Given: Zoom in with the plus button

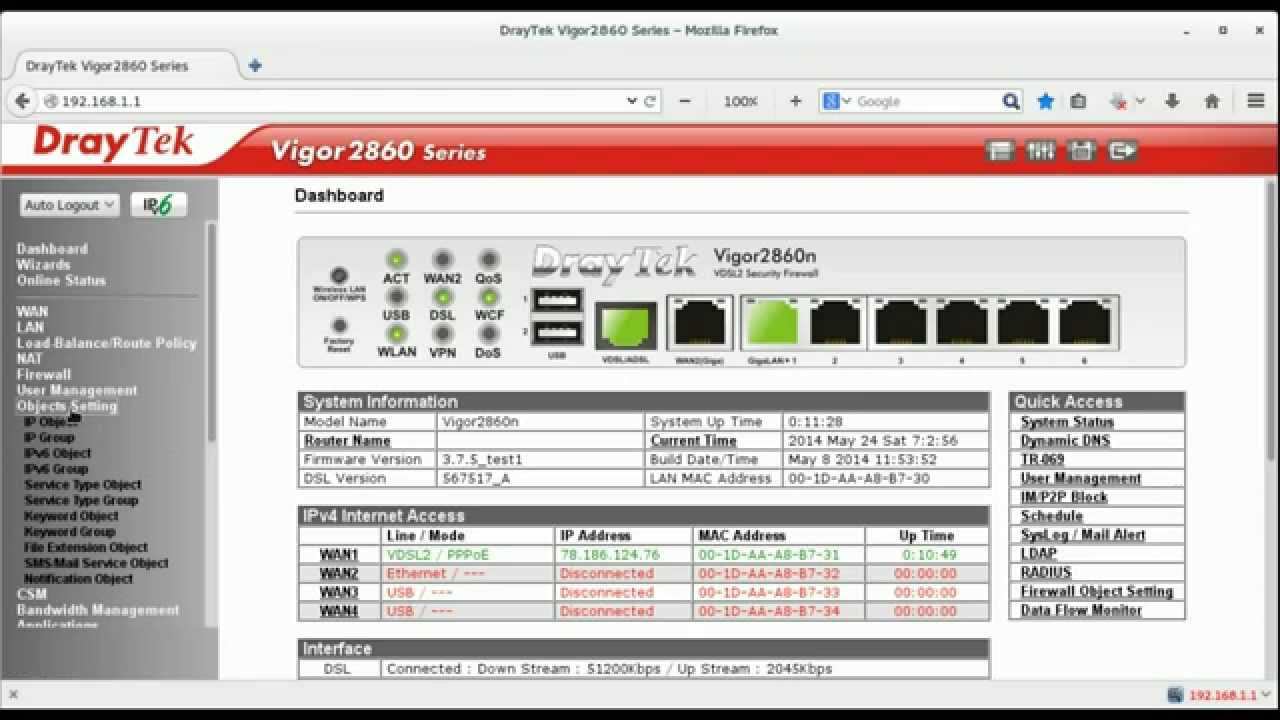Looking at the screenshot, I should 796,101.
